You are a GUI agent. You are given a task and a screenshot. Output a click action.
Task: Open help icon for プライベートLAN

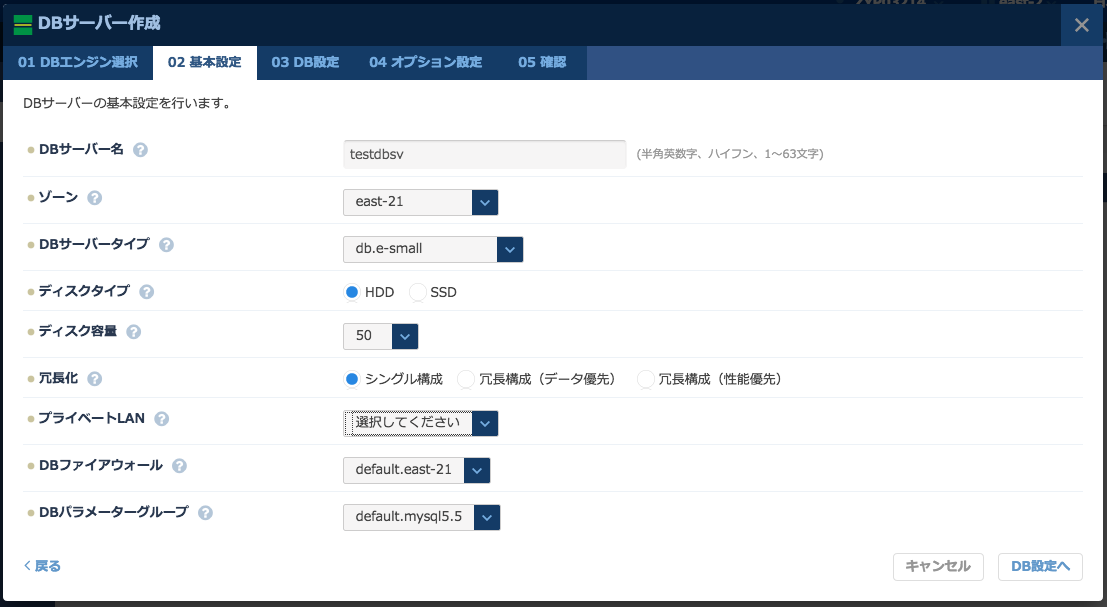tap(162, 419)
